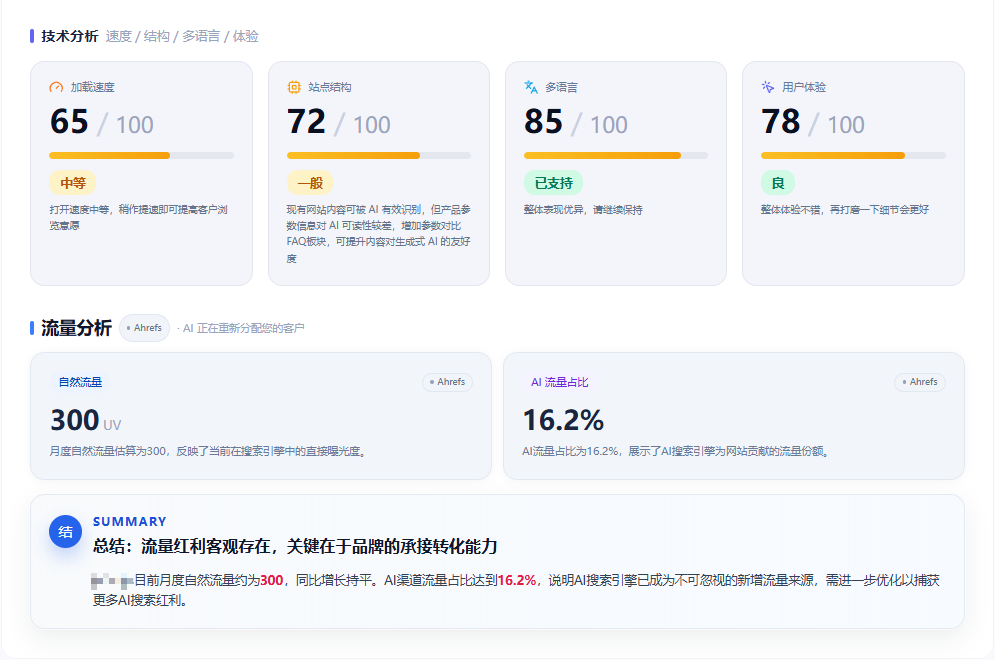Viewport: 995px width, 660px height.
Task: Click the loading speed gauge icon
Action: coord(56,88)
